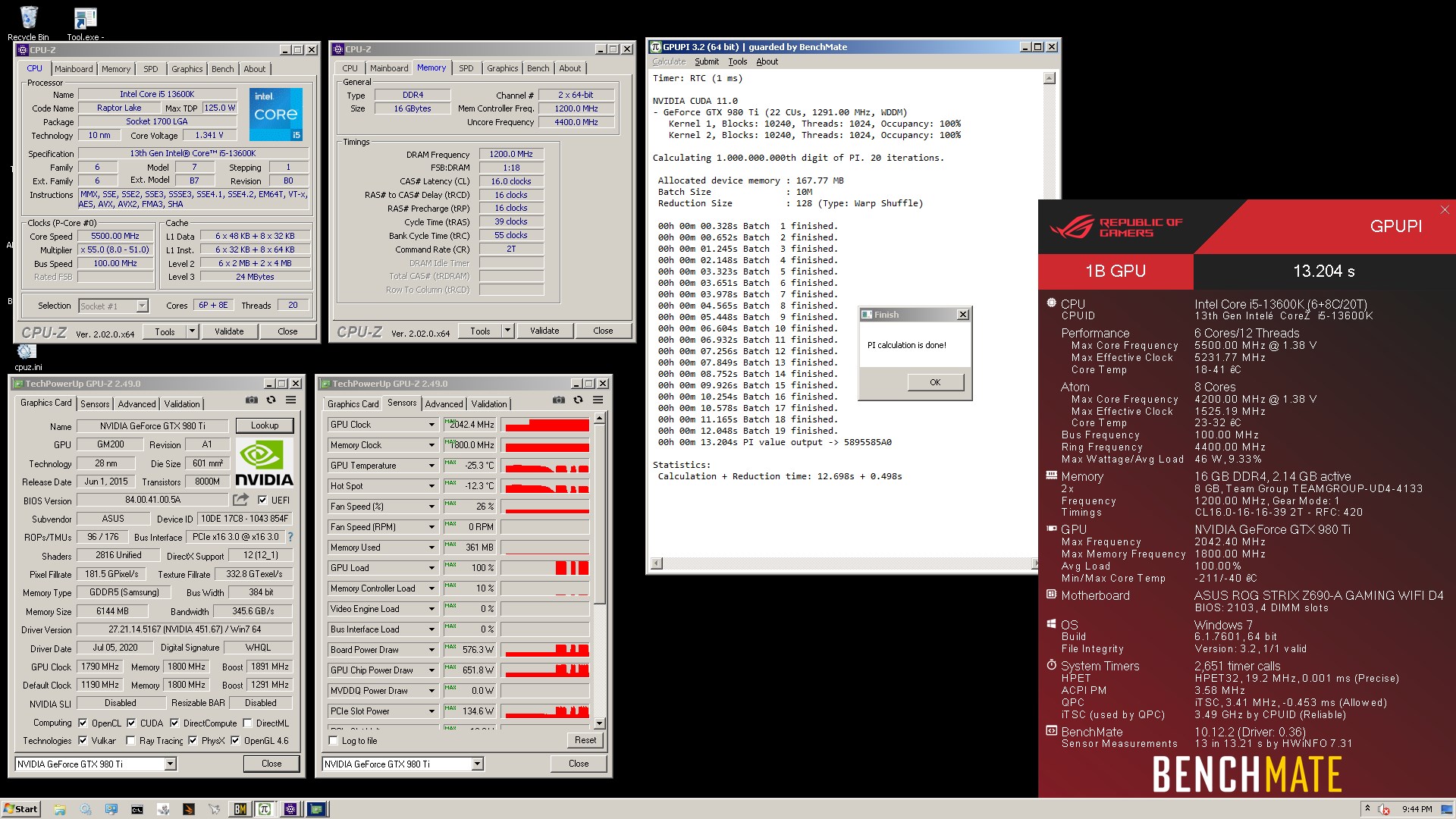Click Close button in left GPU-Z window
1456x819 pixels.
coord(271,764)
